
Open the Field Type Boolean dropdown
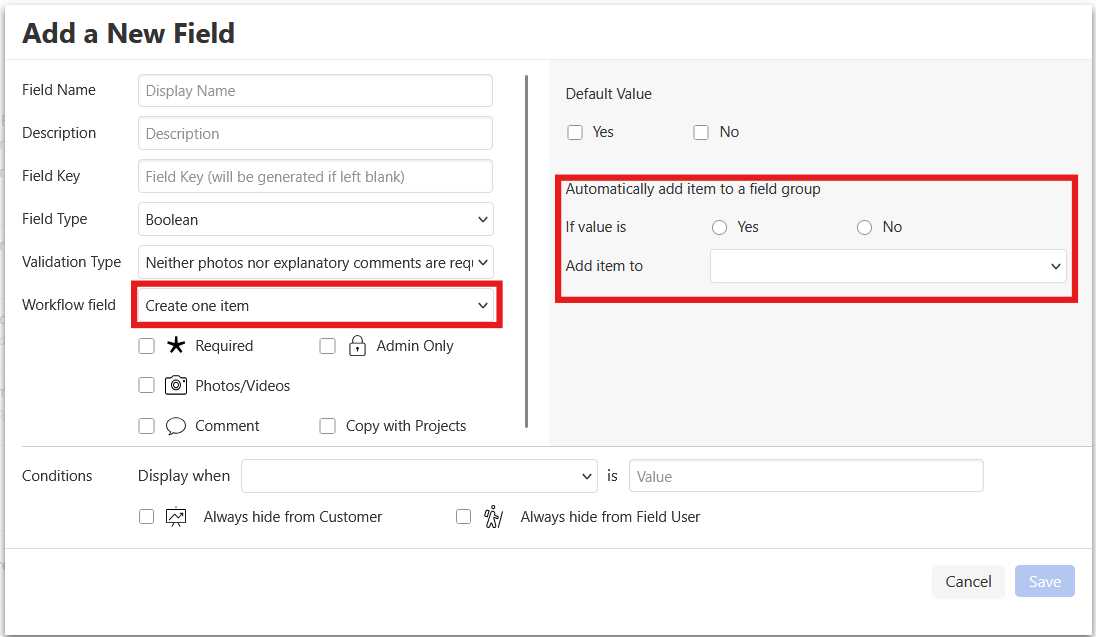(x=316, y=219)
